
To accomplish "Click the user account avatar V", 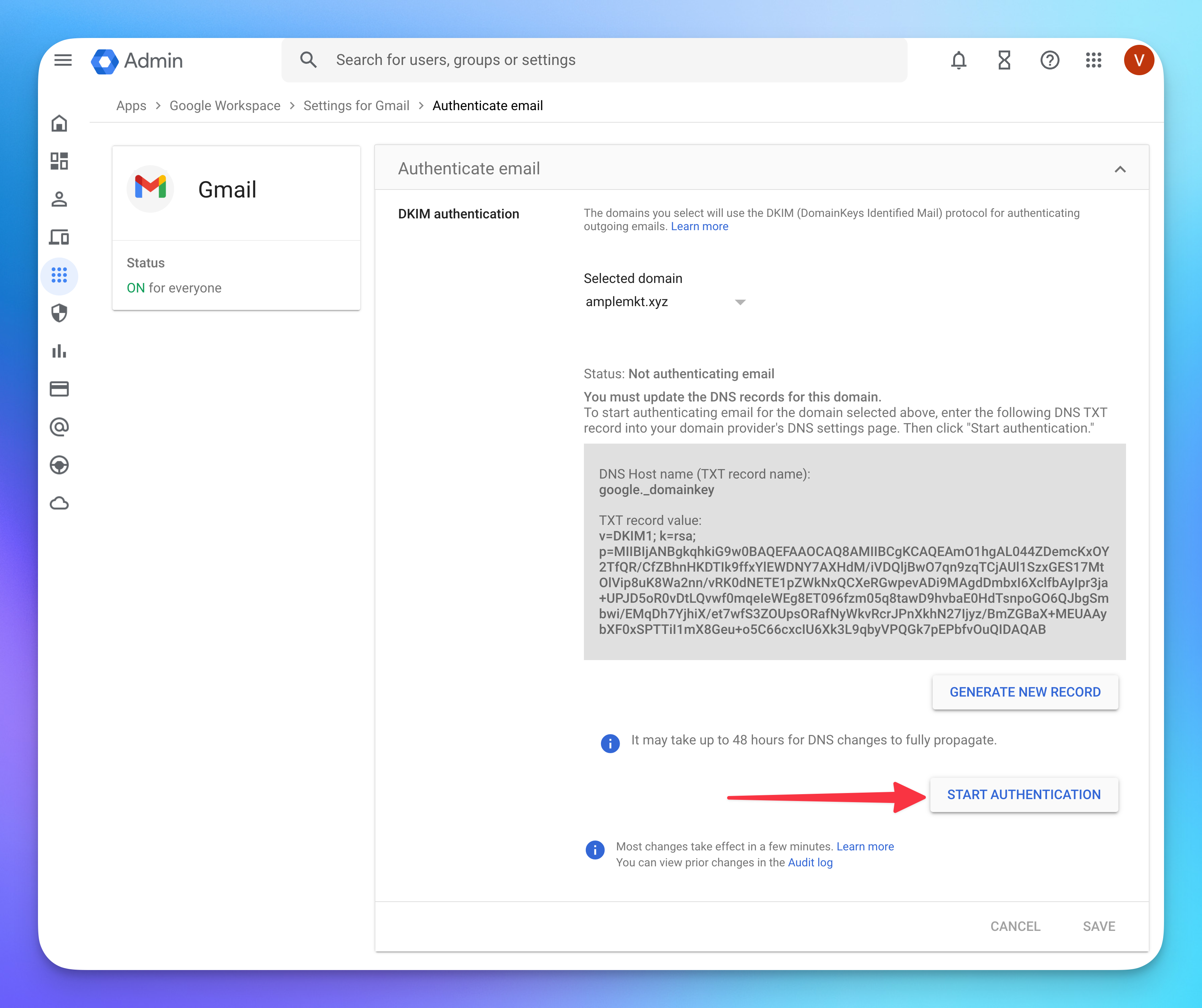I will tap(1138, 60).
